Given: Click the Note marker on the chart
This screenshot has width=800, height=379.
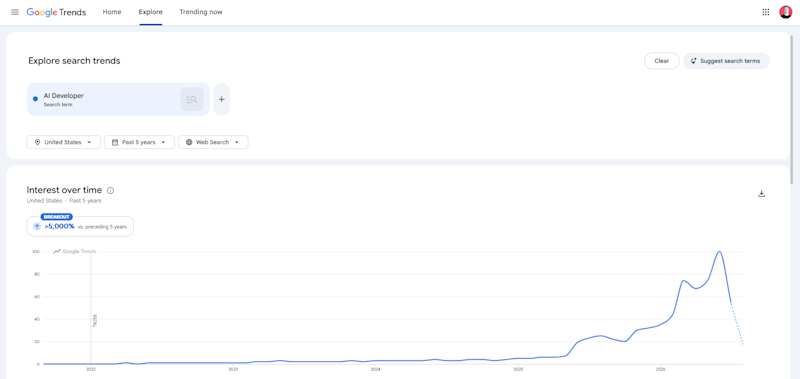Looking at the screenshot, I should [94, 320].
